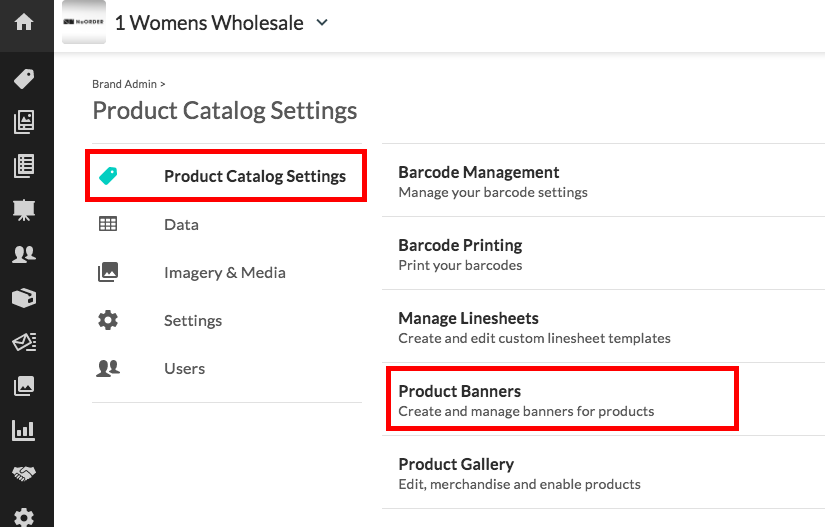Click the envelope mail icon in sidebar
Image resolution: width=825 pixels, height=527 pixels.
click(x=24, y=342)
